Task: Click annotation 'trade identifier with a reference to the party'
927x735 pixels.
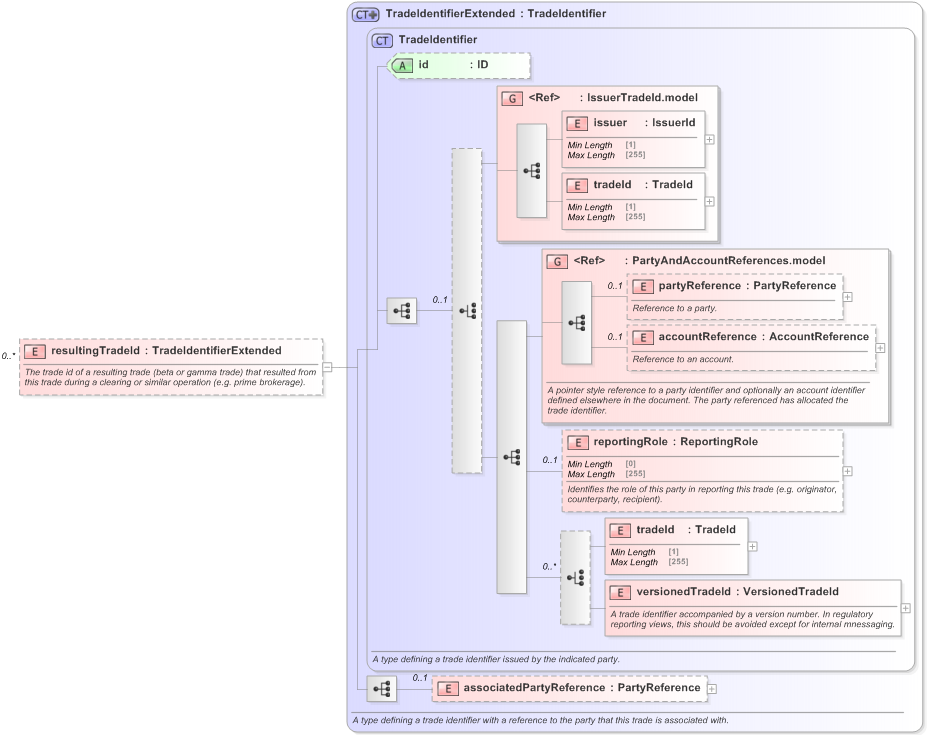Action: point(540,720)
